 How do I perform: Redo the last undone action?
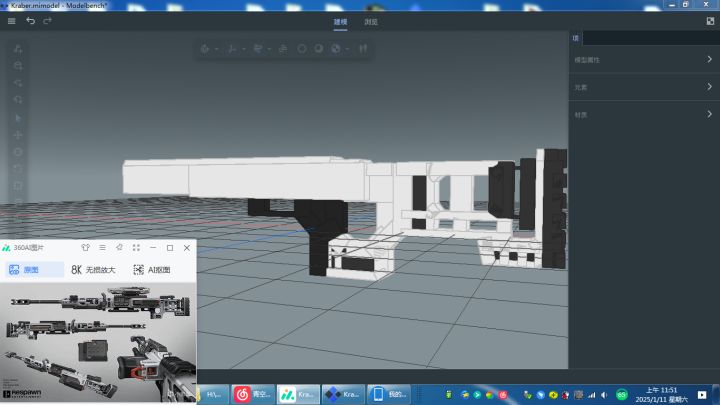click(47, 21)
